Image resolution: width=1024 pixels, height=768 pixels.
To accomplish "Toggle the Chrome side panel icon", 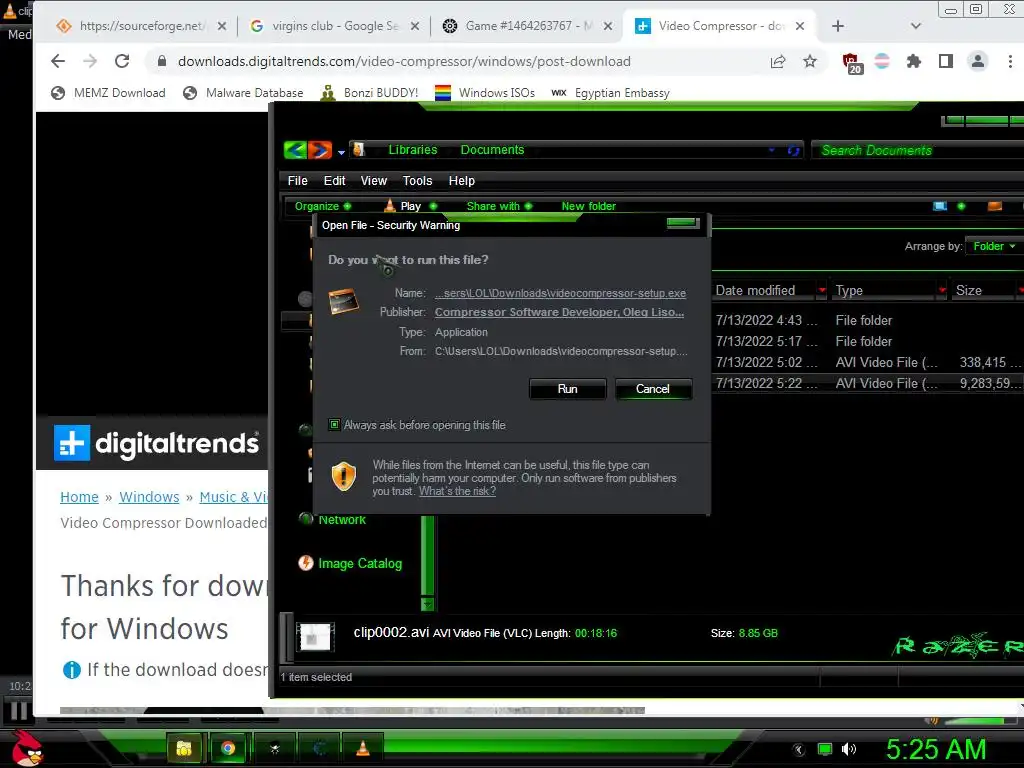I will [x=946, y=61].
